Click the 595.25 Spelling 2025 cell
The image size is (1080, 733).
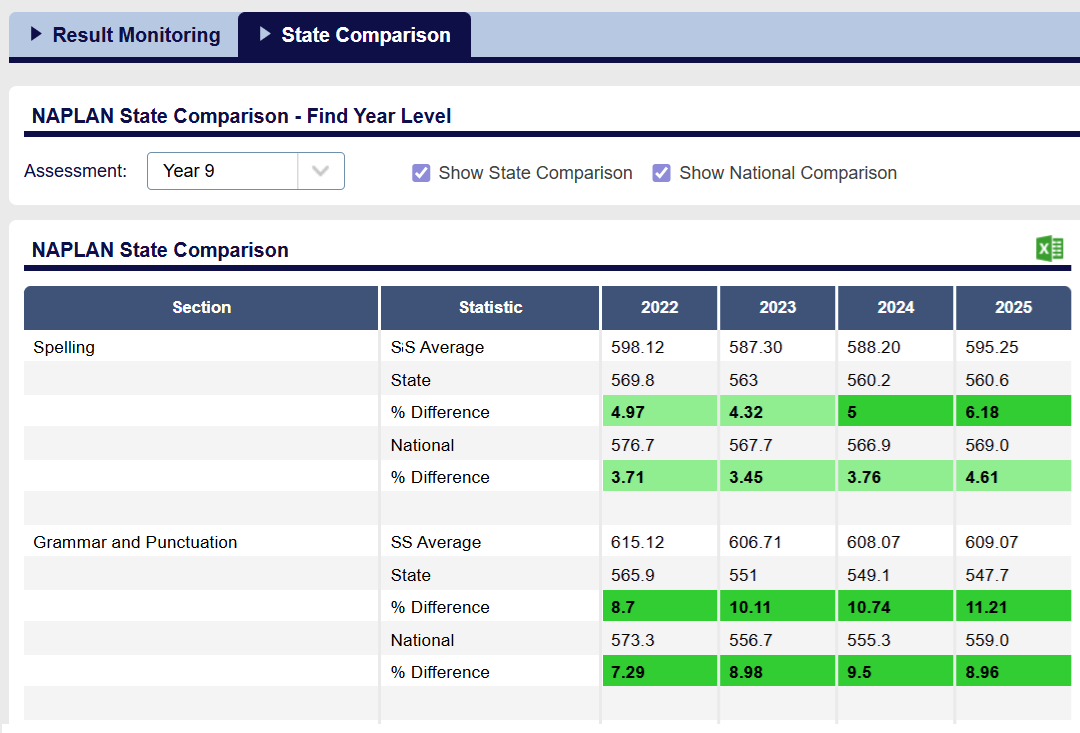pyautogui.click(x=1013, y=347)
